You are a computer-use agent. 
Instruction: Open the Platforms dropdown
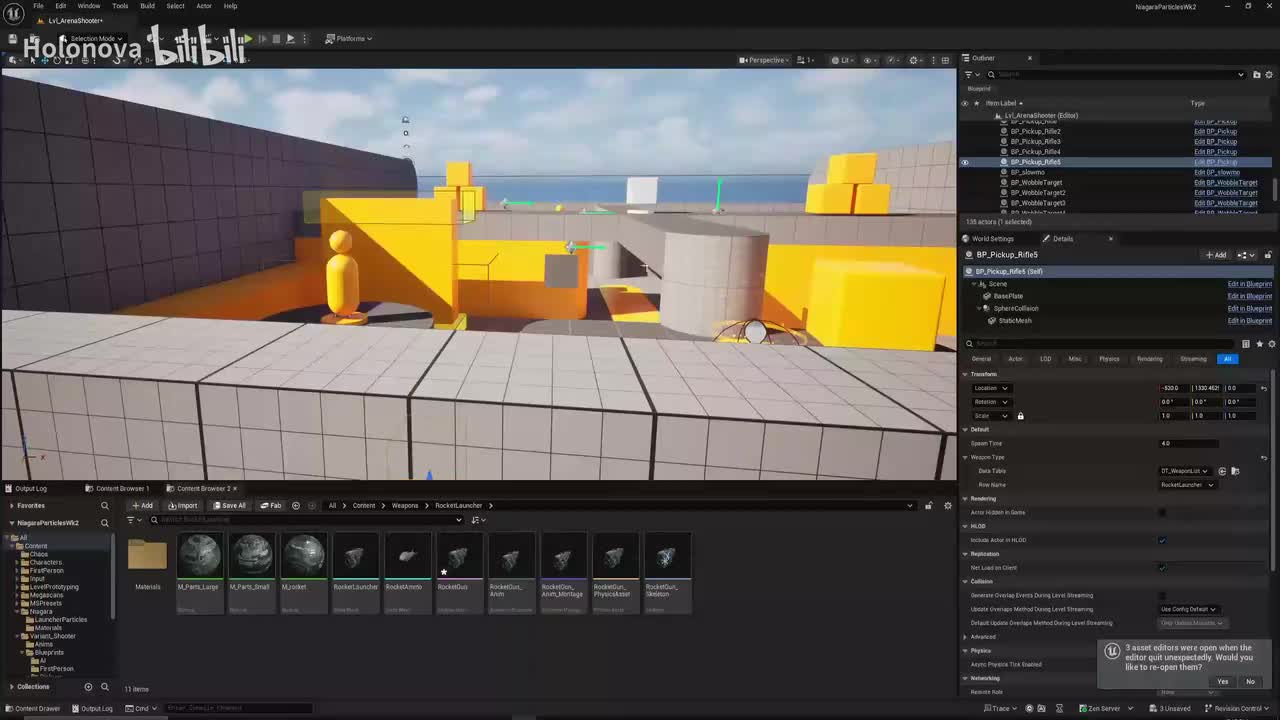click(x=349, y=39)
